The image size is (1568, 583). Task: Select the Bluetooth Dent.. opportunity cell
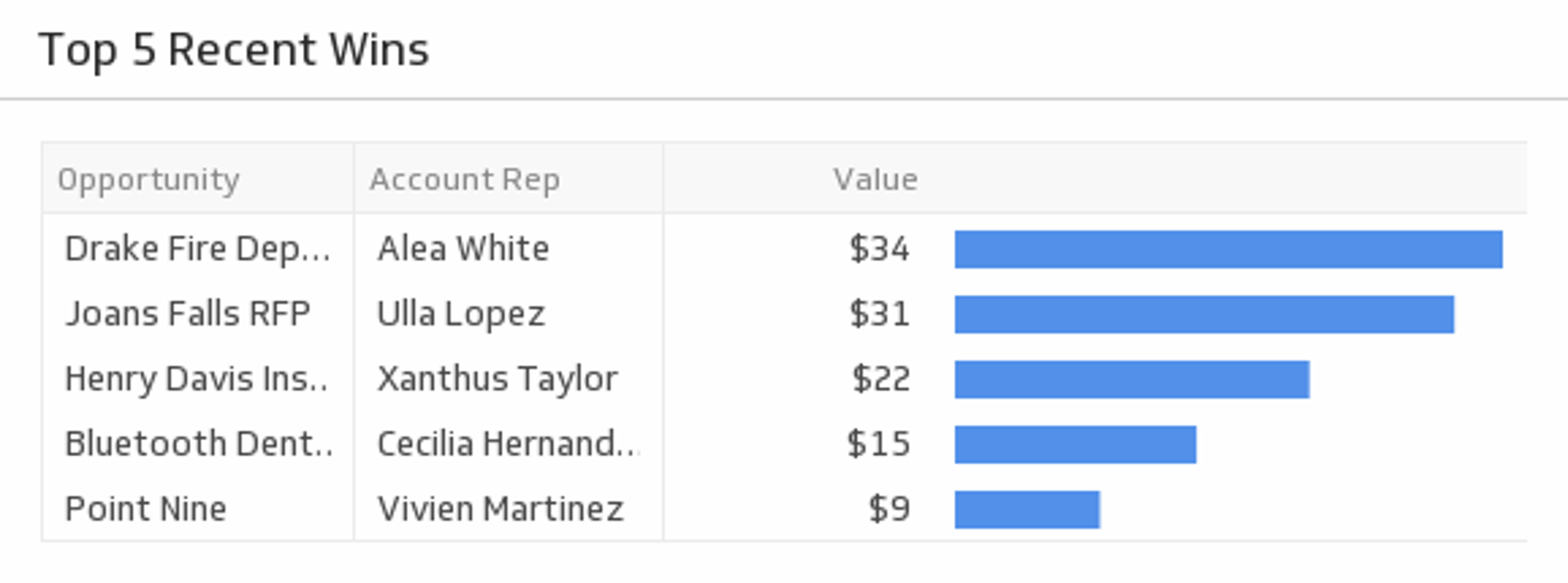(198, 443)
